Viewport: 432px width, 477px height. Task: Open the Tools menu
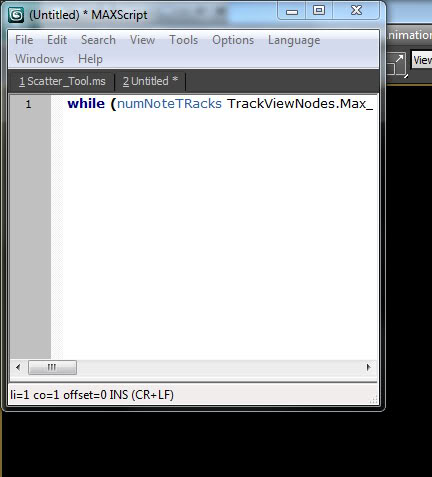184,40
